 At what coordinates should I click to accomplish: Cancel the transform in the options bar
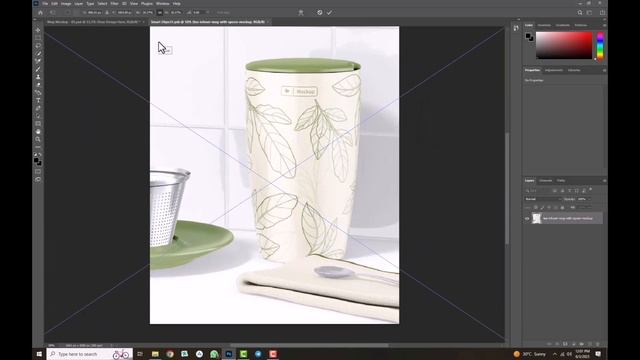(x=320, y=13)
